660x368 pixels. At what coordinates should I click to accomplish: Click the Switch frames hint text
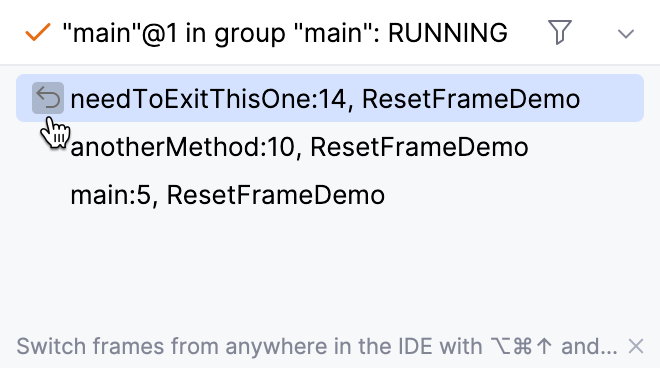[317, 347]
